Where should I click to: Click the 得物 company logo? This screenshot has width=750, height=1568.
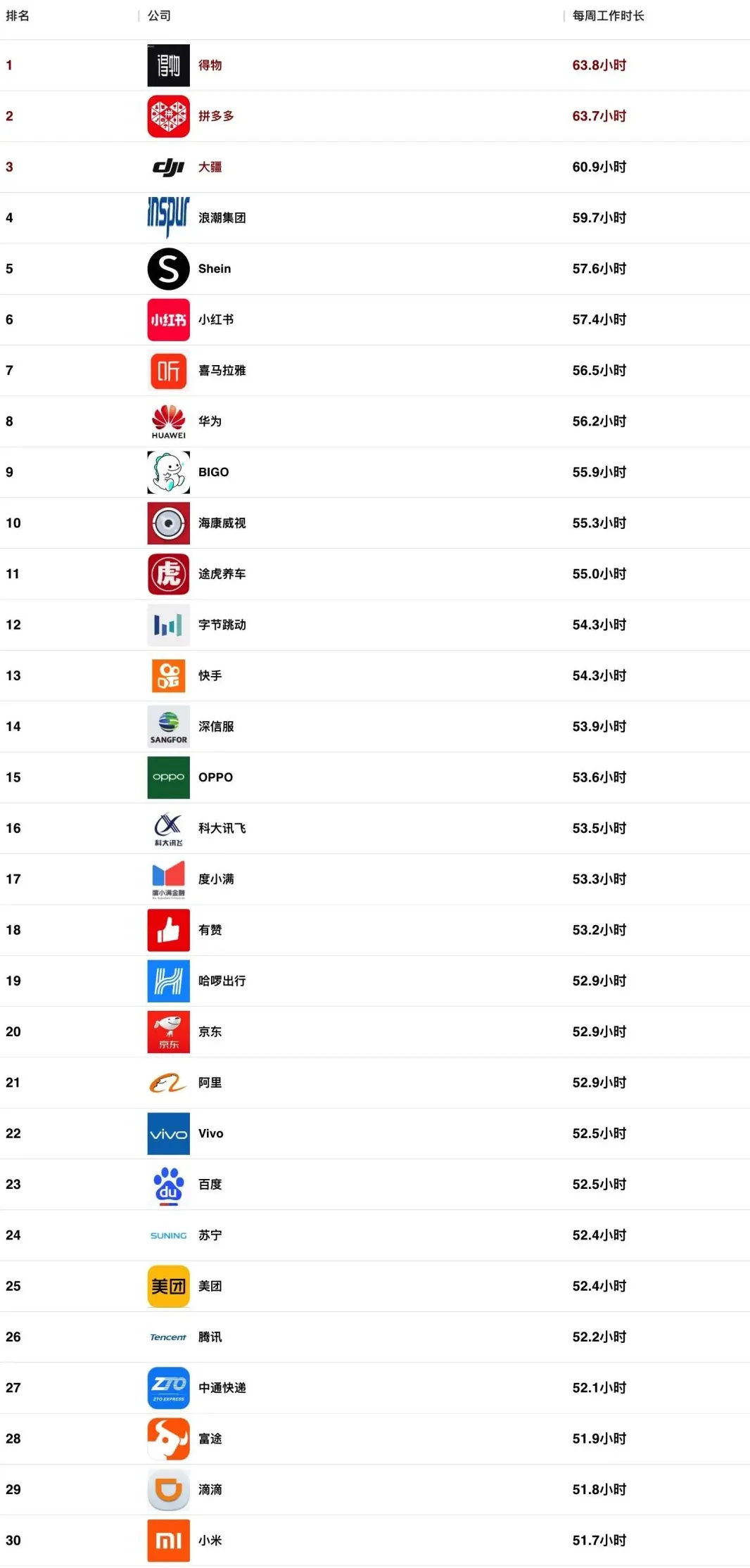[x=168, y=65]
